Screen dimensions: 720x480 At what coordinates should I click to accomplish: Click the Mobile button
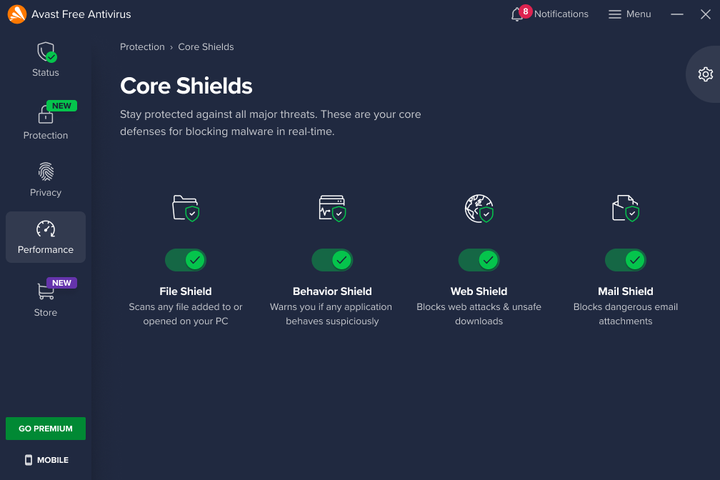pyautogui.click(x=45, y=460)
